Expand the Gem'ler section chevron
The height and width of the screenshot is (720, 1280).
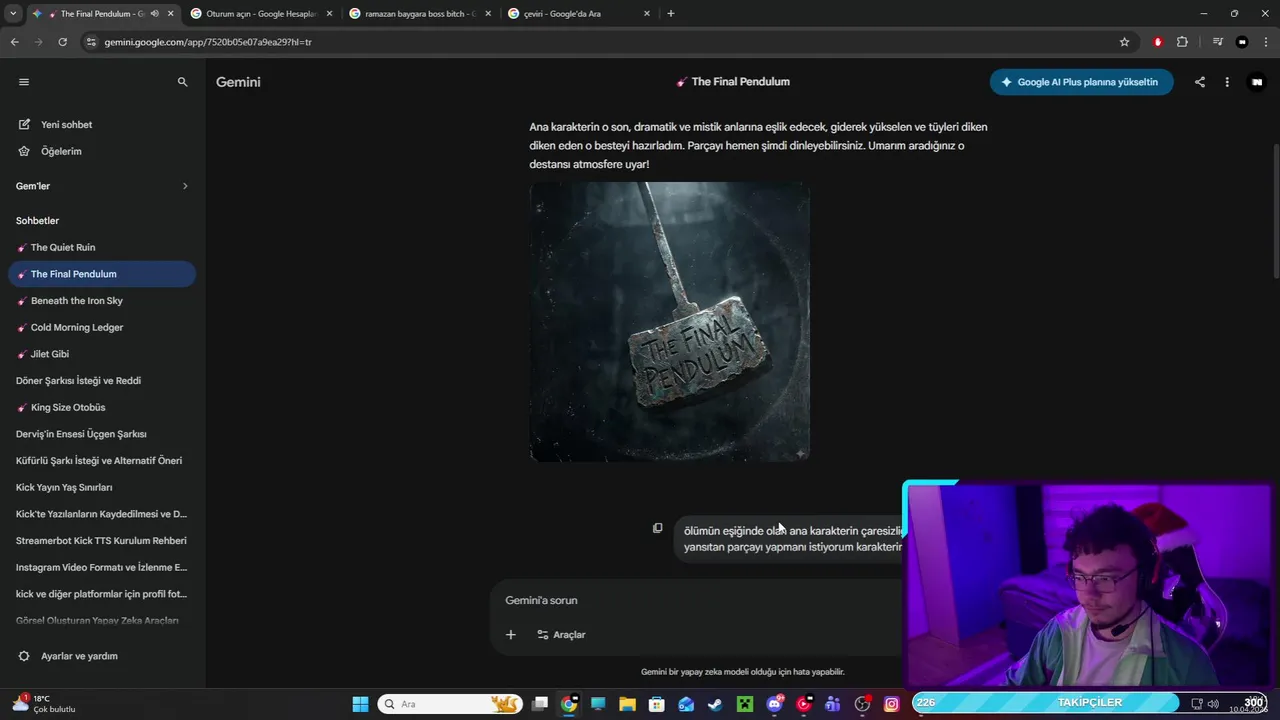[185, 186]
